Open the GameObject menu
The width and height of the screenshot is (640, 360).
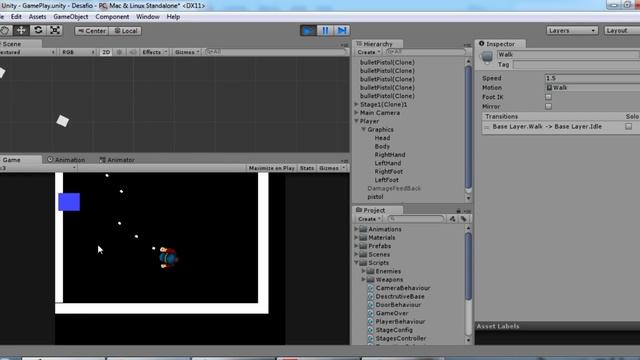(71, 17)
